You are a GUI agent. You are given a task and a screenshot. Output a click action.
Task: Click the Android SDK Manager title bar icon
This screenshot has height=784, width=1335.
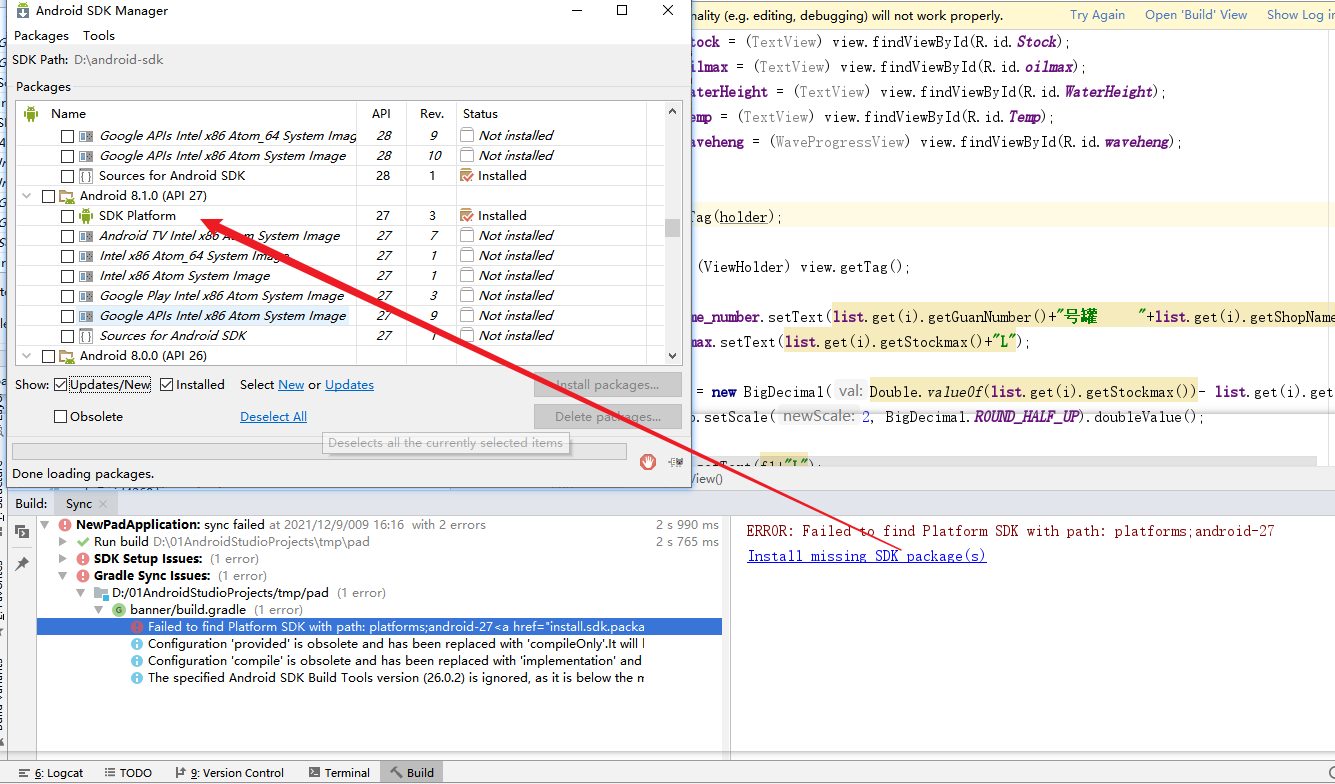tap(22, 11)
